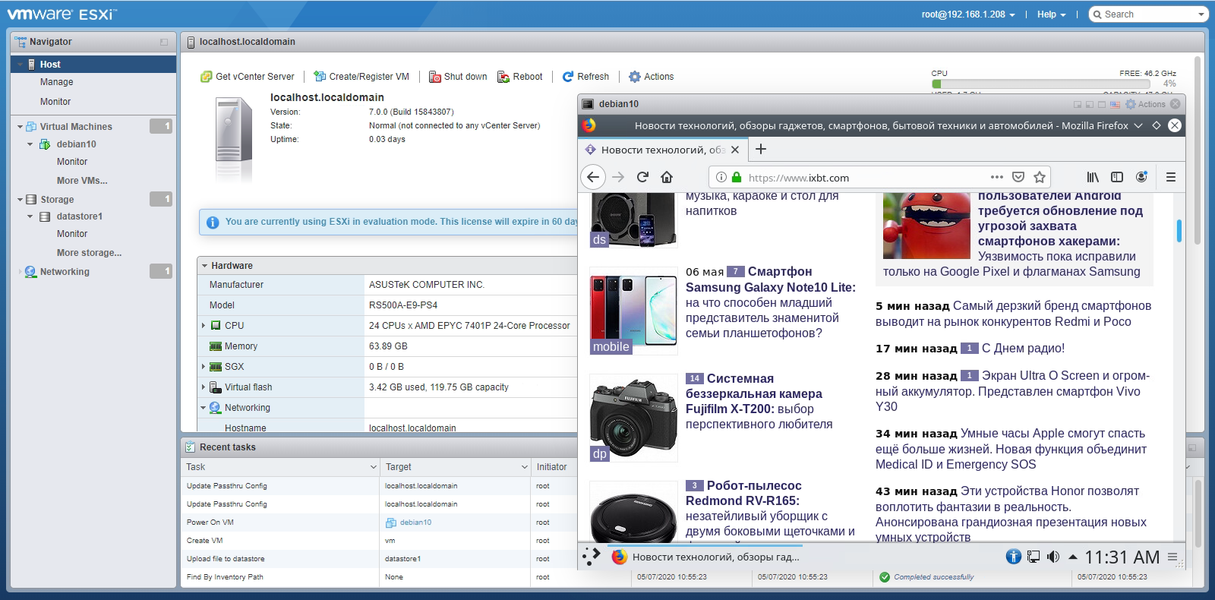Collapse the debian10 VM tree node

(31, 144)
